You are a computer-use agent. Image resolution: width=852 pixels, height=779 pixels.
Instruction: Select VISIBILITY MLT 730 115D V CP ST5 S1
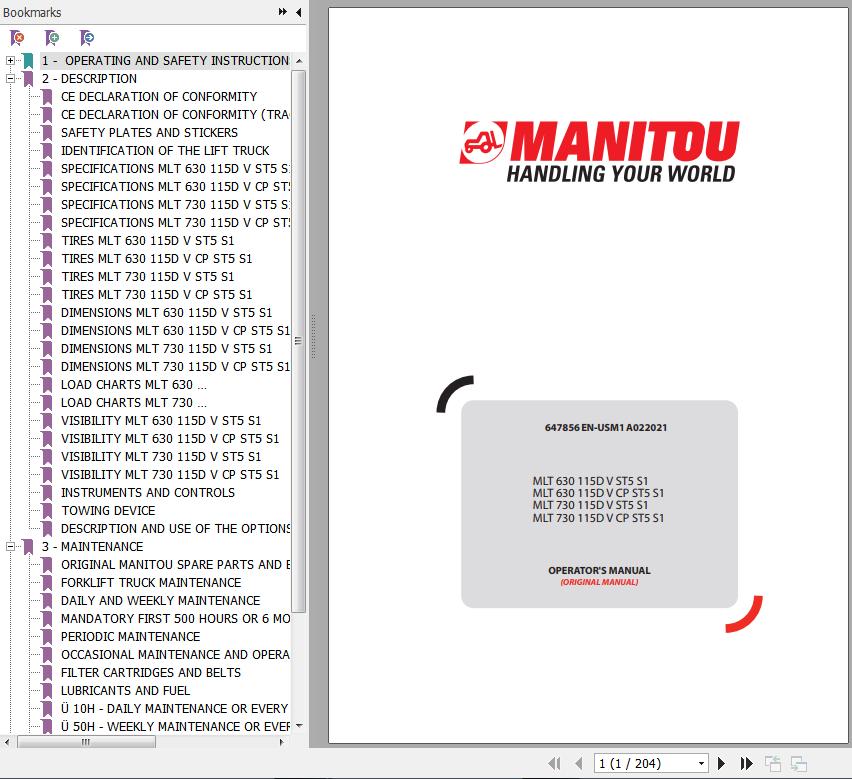pyautogui.click(x=170, y=474)
